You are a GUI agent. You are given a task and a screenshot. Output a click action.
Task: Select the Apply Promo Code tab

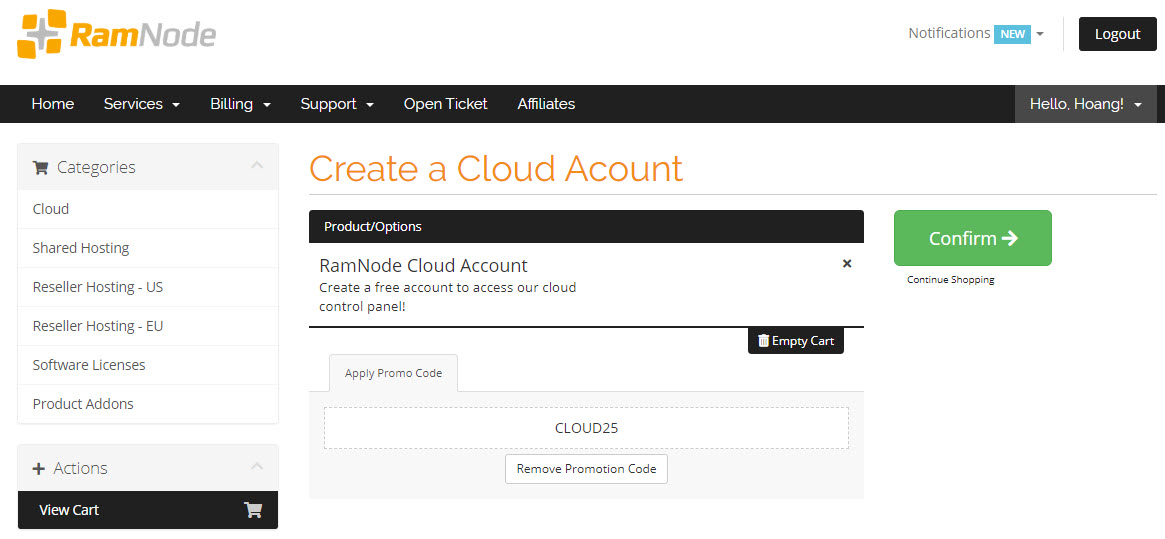[393, 373]
